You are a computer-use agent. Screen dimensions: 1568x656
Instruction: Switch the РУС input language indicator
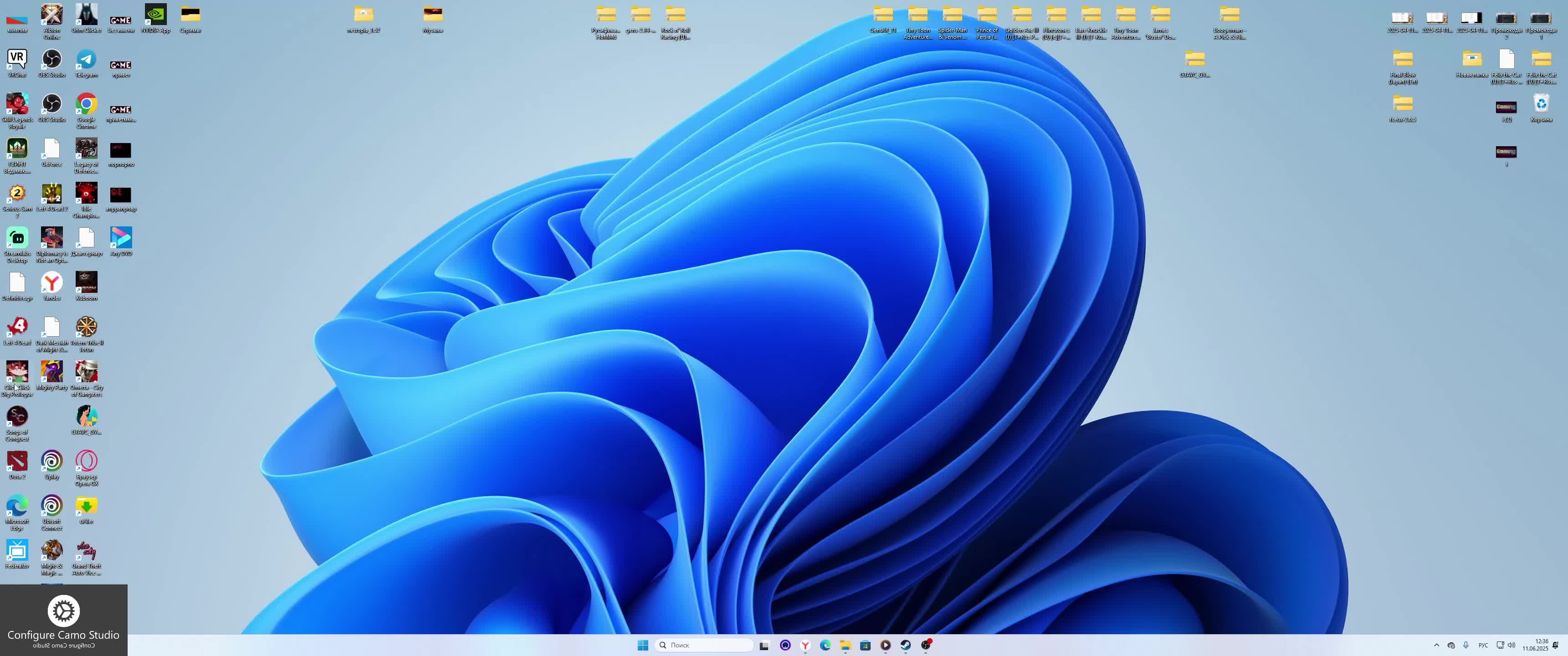point(1483,645)
